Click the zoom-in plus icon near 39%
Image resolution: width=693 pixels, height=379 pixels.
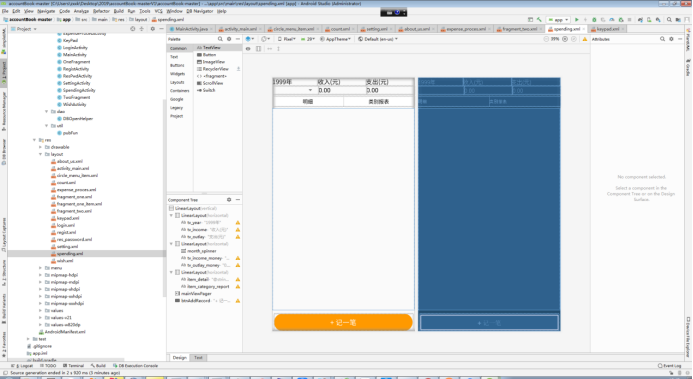click(565, 39)
